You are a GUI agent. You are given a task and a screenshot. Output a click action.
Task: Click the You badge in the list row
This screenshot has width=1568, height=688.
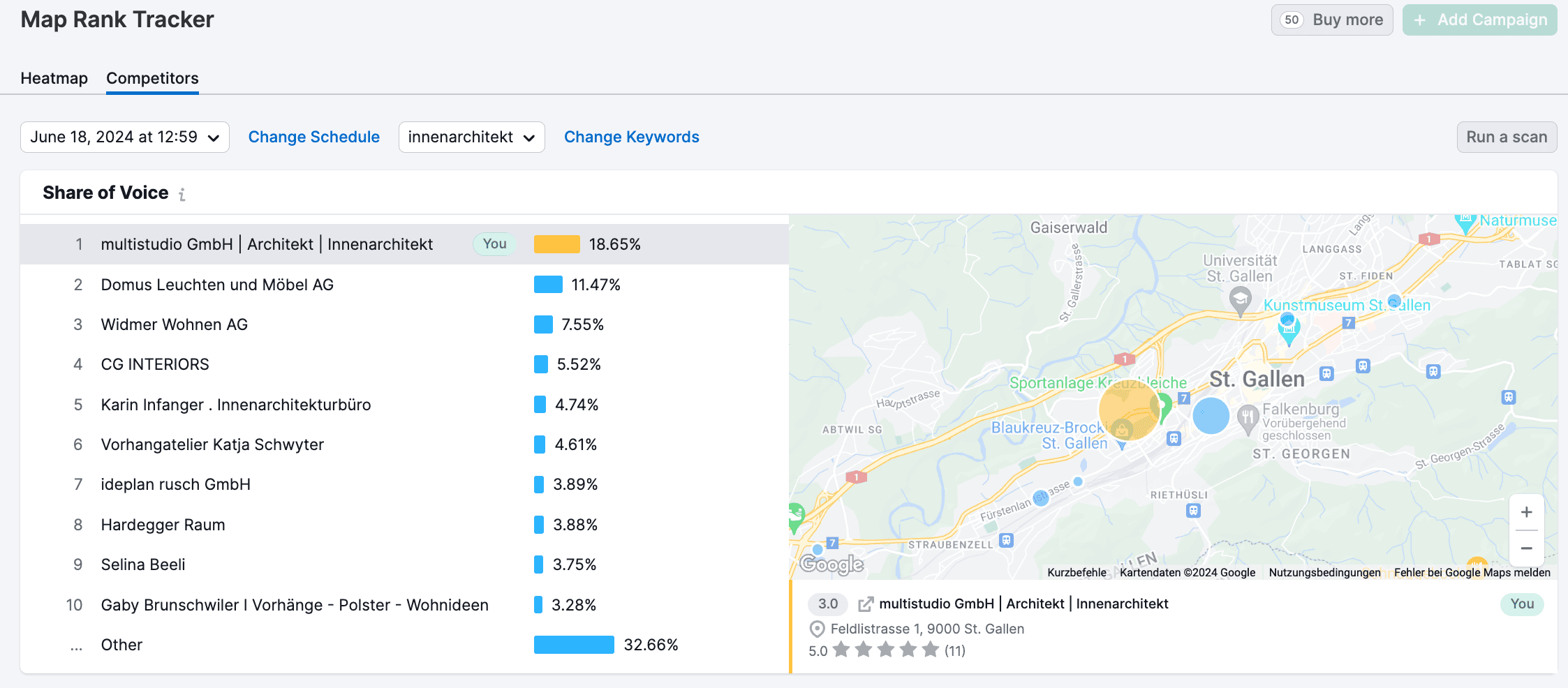tap(494, 244)
